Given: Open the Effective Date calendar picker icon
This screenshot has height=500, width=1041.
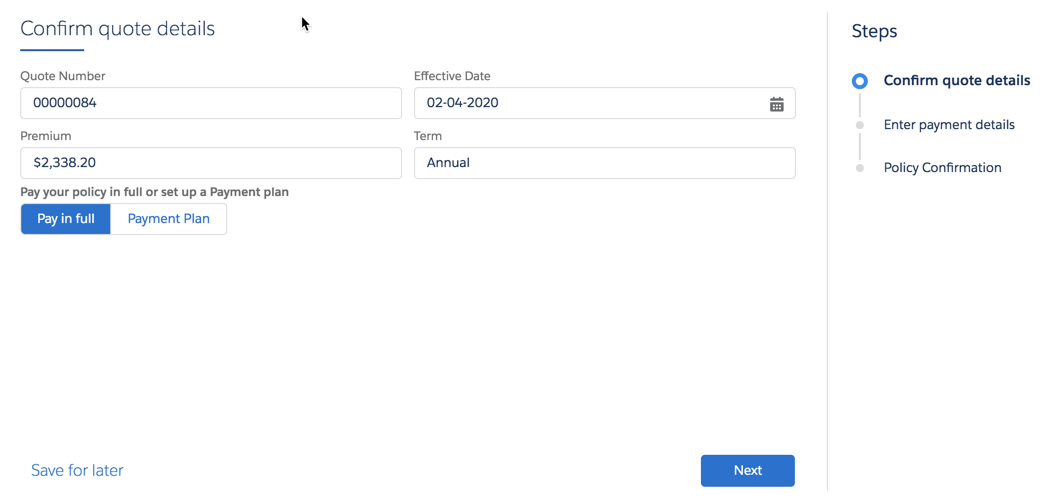Looking at the screenshot, I should 776,104.
